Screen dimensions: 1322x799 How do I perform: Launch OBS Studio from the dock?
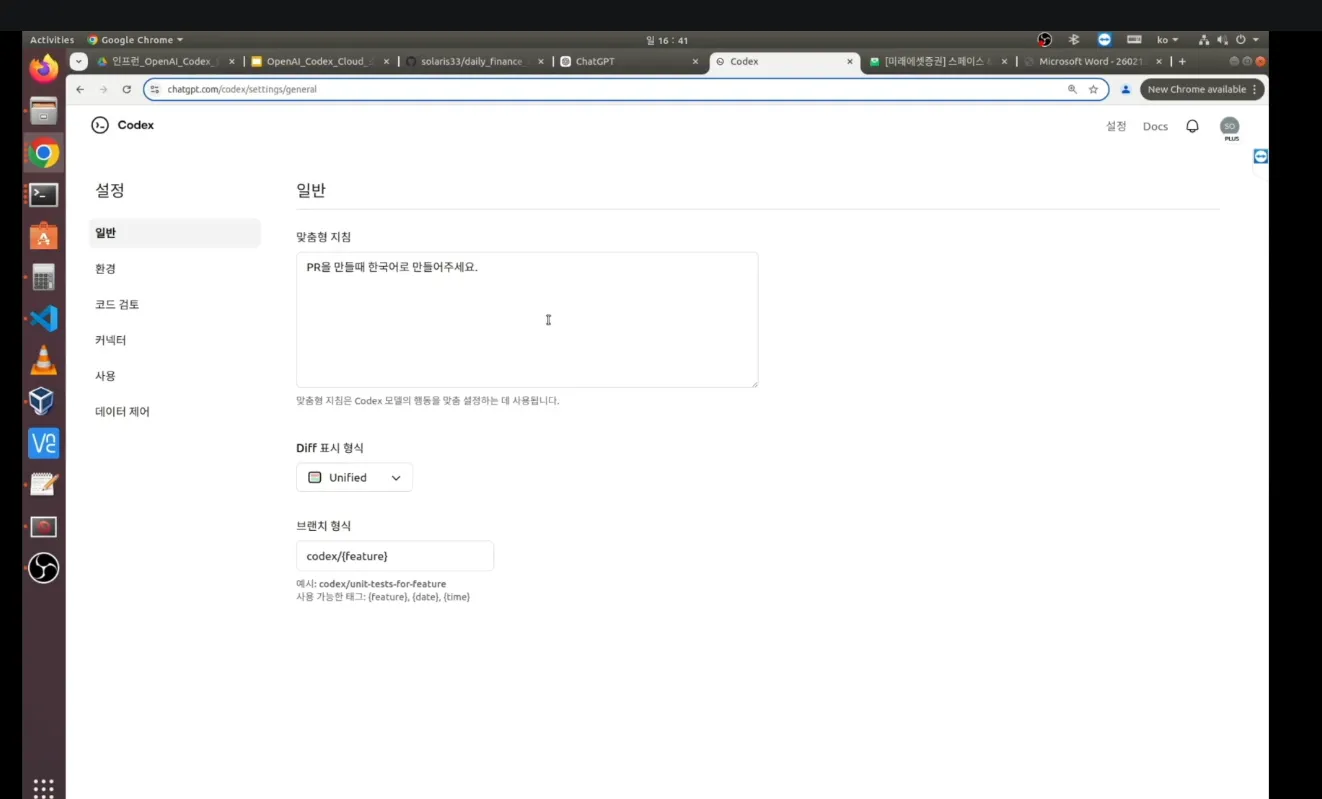click(43, 568)
